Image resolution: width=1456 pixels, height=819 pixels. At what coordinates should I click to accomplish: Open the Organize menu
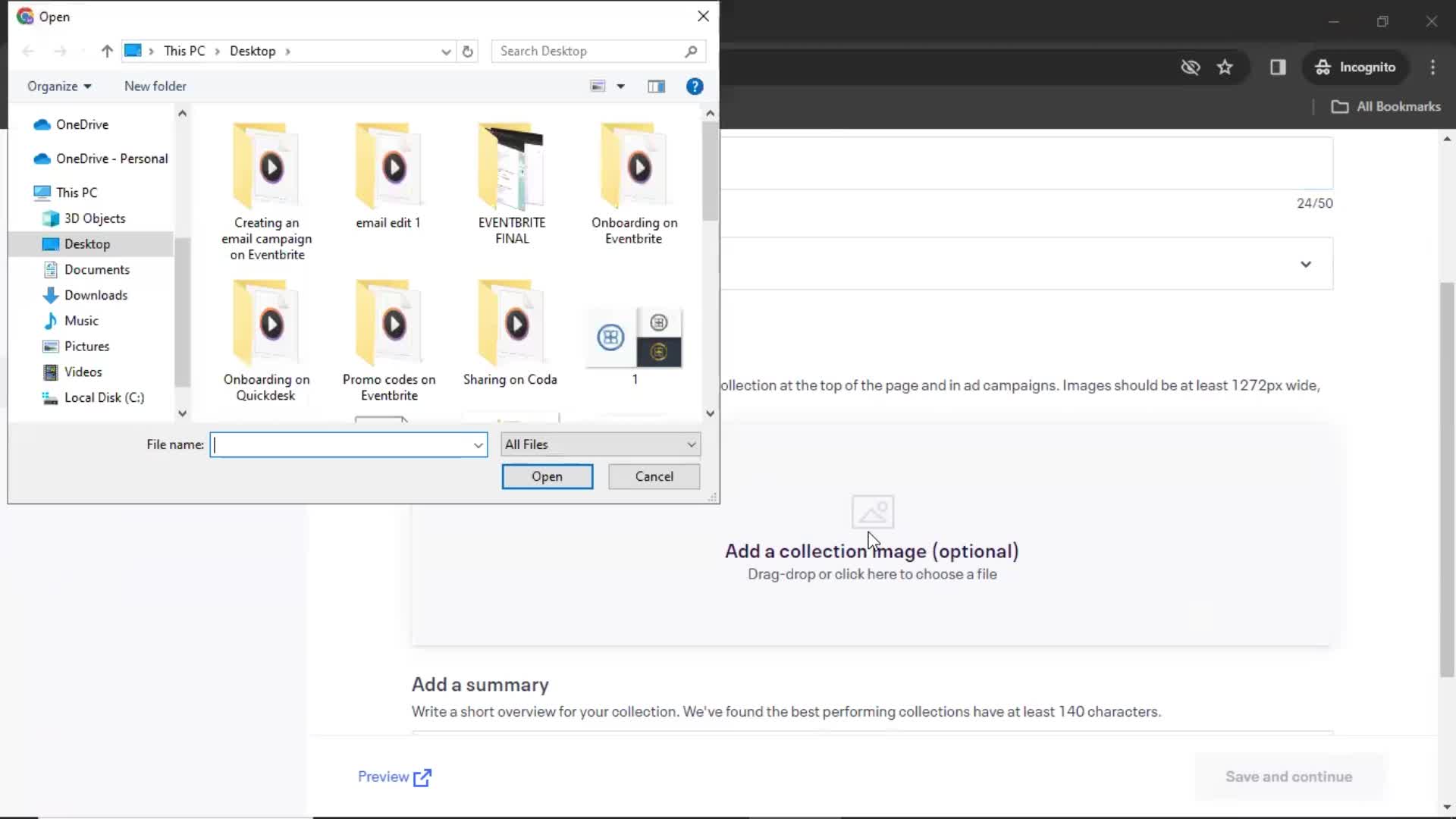(x=59, y=86)
